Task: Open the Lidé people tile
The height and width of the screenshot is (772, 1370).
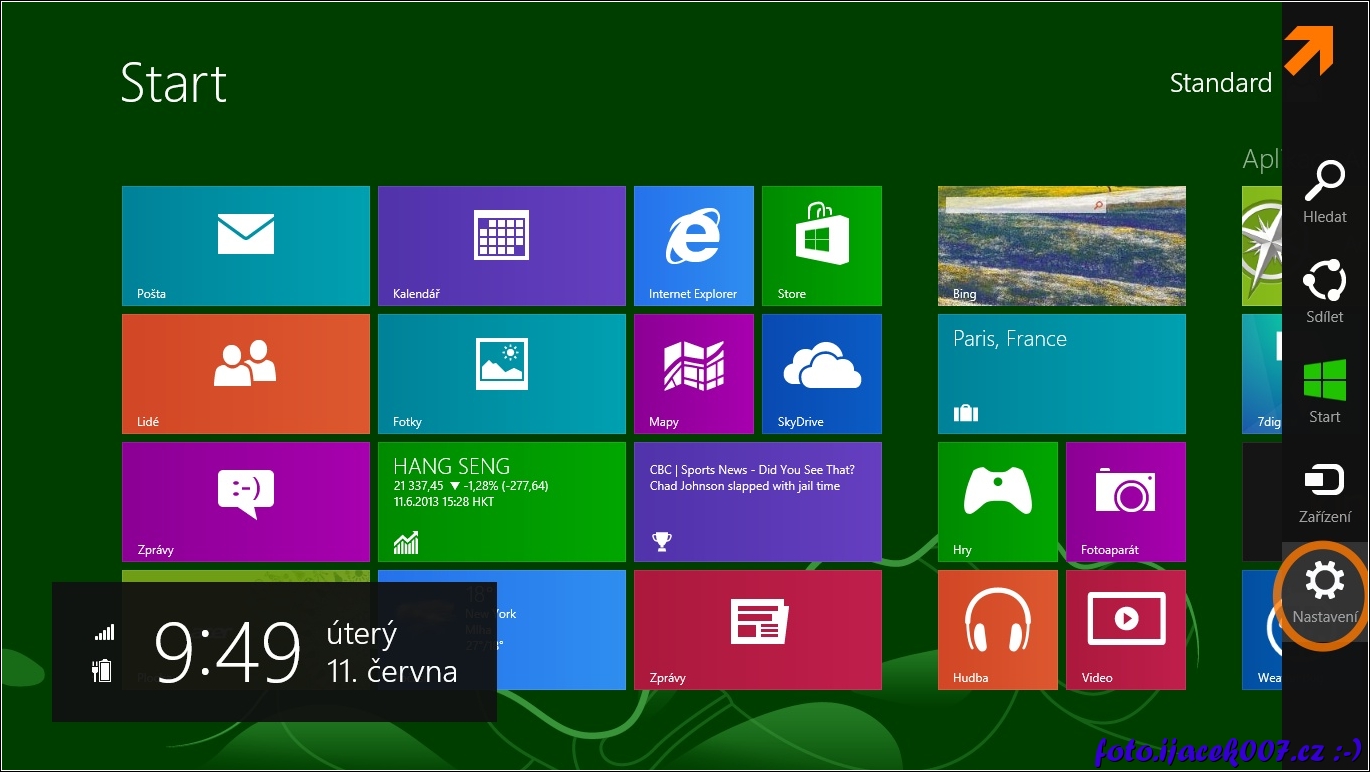Action: coord(246,373)
